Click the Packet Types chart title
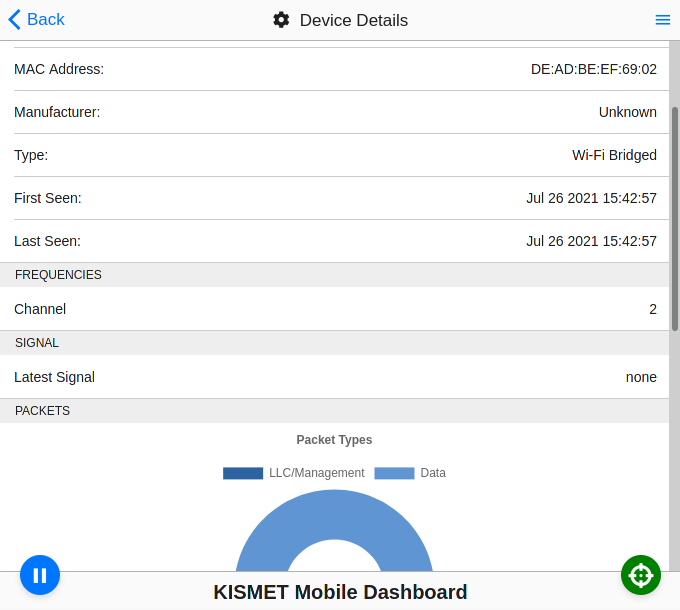The image size is (680, 610). 334,440
